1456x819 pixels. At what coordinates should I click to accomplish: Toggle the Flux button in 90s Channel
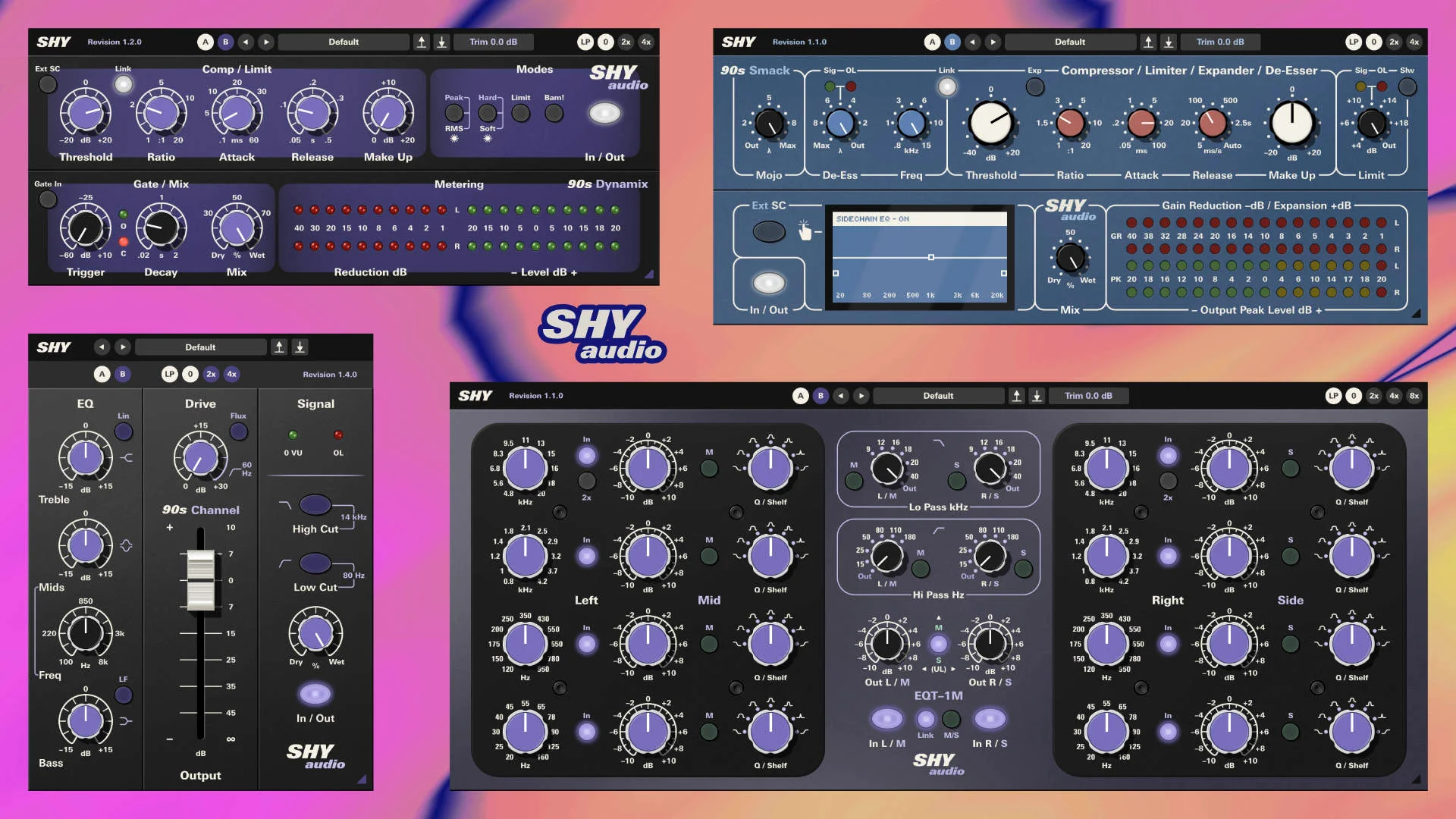238,431
